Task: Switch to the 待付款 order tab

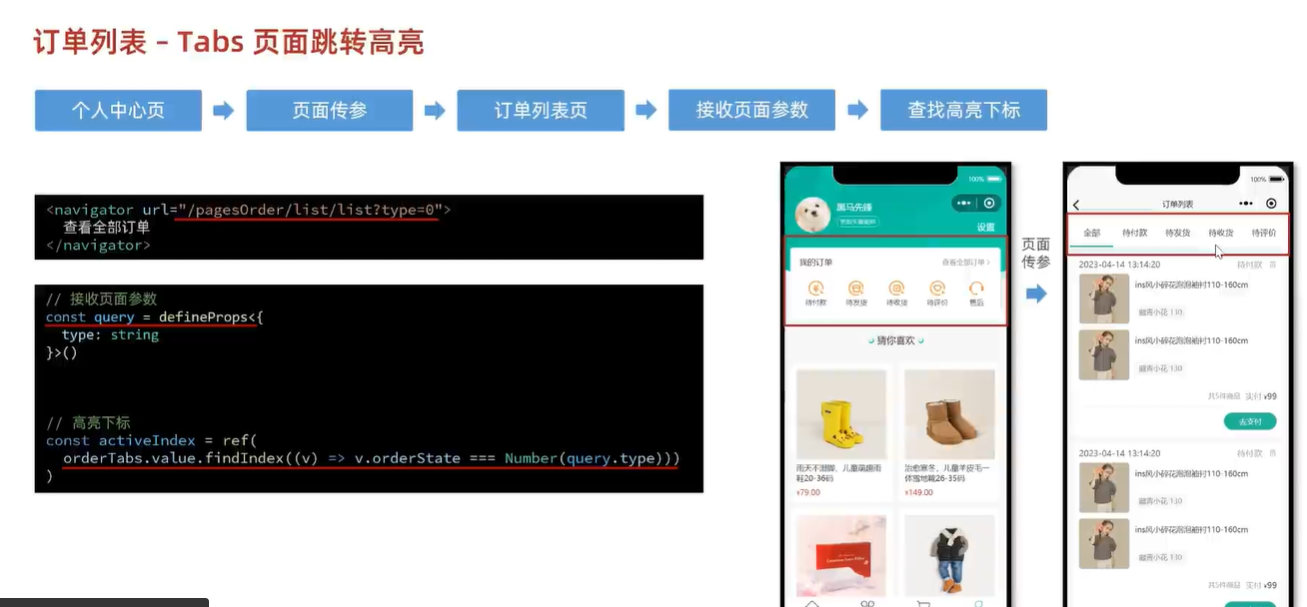Action: click(x=1135, y=233)
